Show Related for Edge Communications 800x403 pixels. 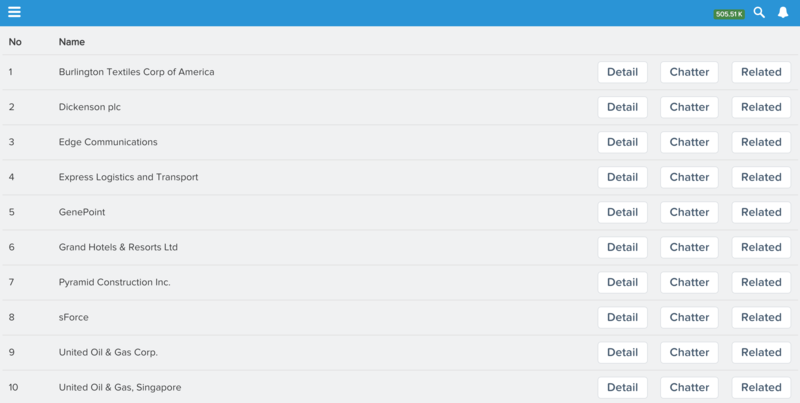click(761, 142)
